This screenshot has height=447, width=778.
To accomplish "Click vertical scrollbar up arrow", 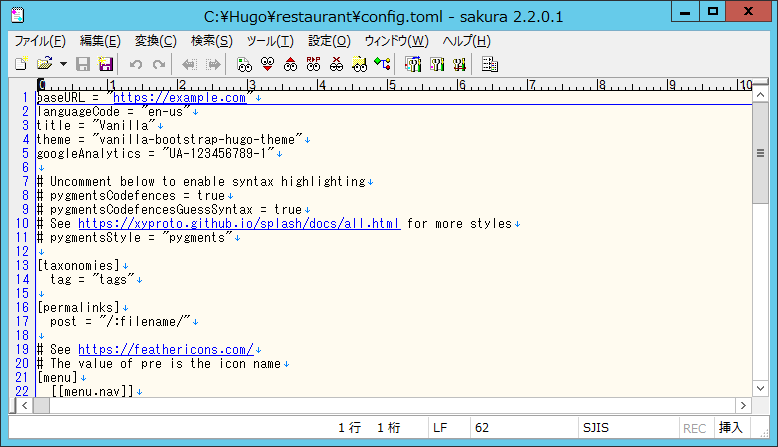I will pyautogui.click(x=760, y=94).
